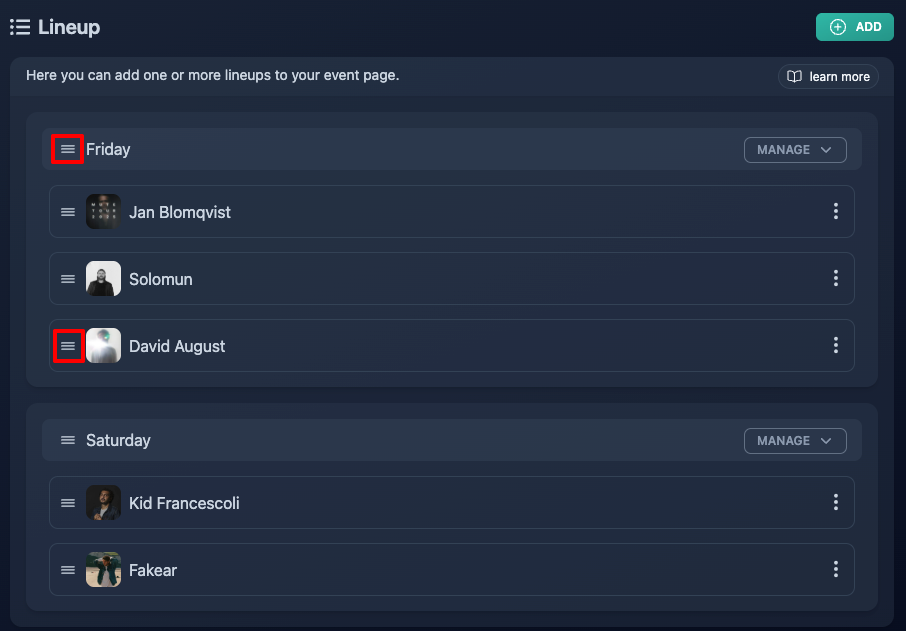Click the drag handle beside Fakear
The image size is (906, 631).
[x=68, y=570]
